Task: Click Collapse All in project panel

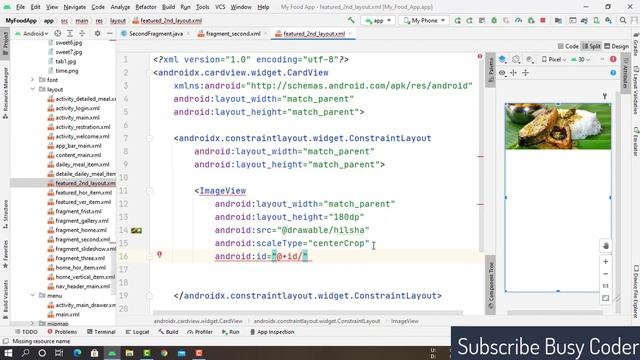Action: 82,33
